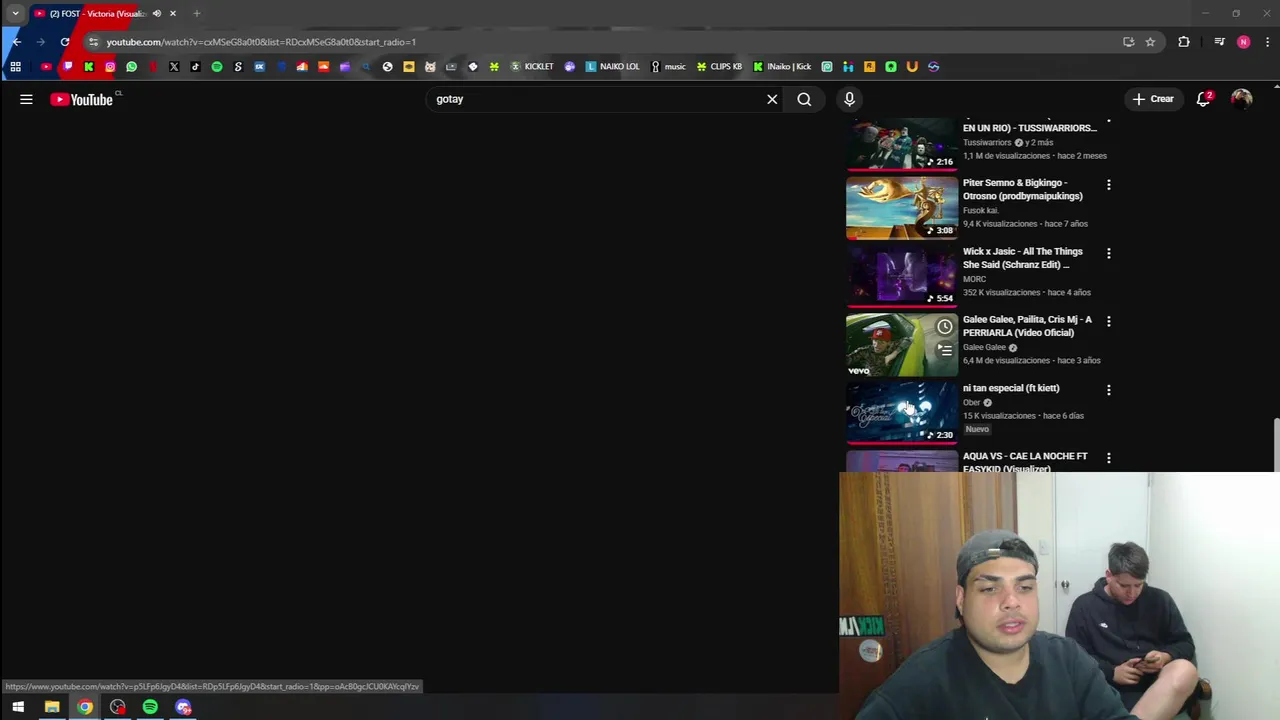Open options for Wick x Jasic video
Image resolution: width=1280 pixels, height=720 pixels.
click(1108, 253)
